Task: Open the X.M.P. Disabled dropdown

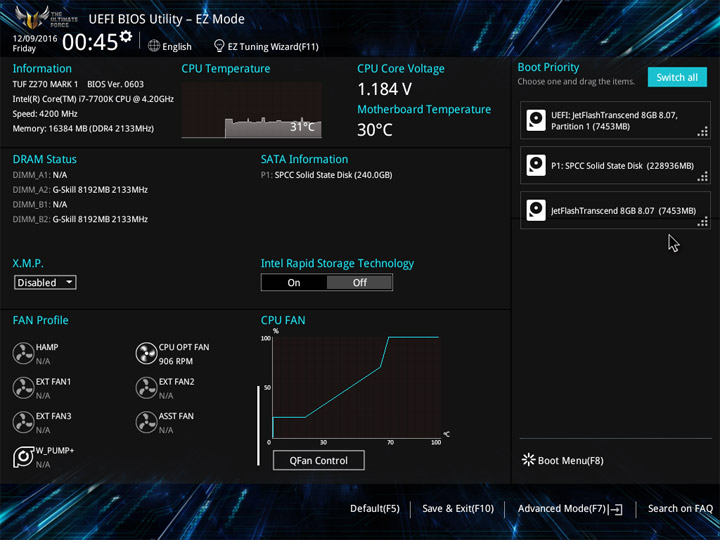Action: click(x=45, y=282)
